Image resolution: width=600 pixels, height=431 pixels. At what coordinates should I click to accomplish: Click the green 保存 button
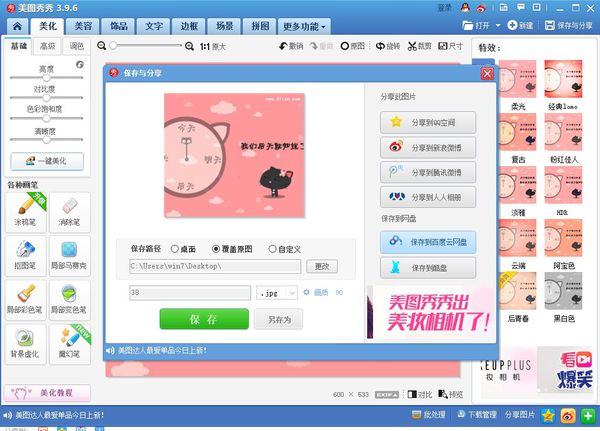click(204, 319)
